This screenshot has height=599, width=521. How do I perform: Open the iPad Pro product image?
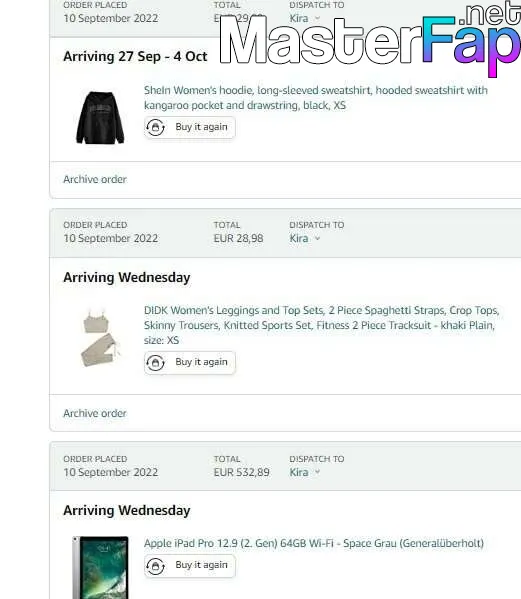tap(100, 567)
